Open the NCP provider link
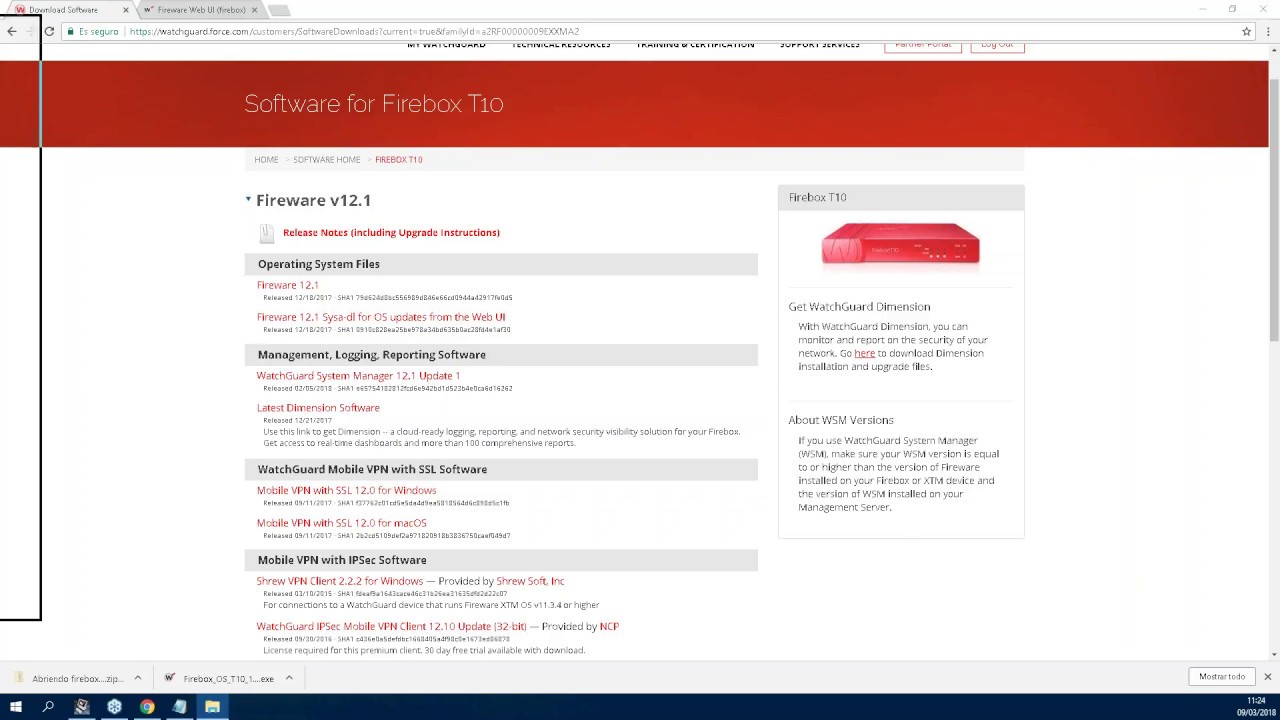This screenshot has height=720, width=1280. tap(609, 627)
